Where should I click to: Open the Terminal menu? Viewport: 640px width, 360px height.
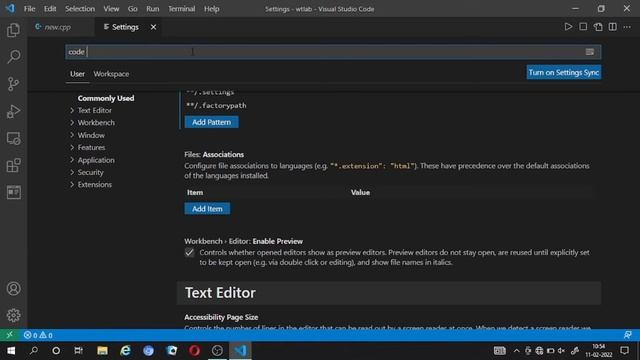[181, 9]
